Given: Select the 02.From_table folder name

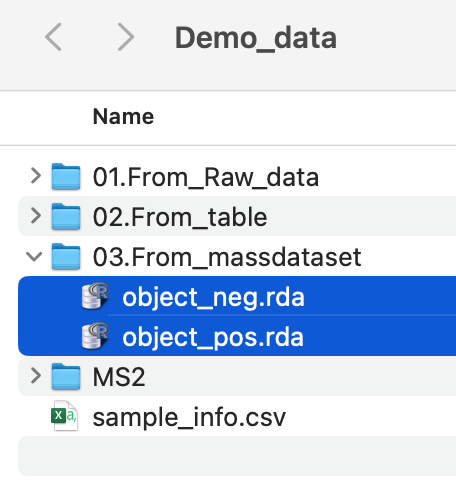Looking at the screenshot, I should tap(180, 217).
